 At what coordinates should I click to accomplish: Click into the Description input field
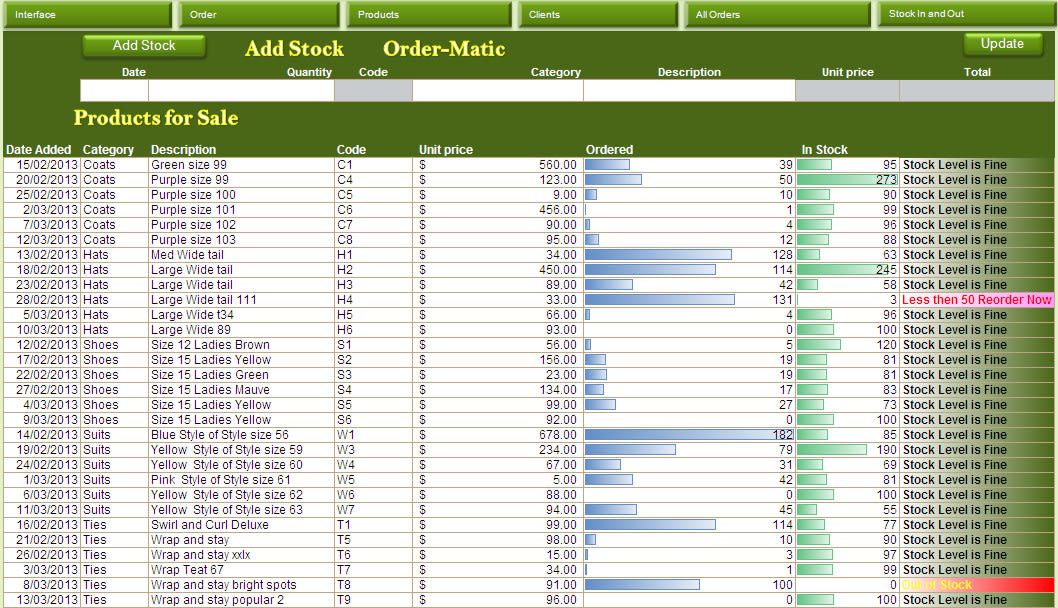689,91
